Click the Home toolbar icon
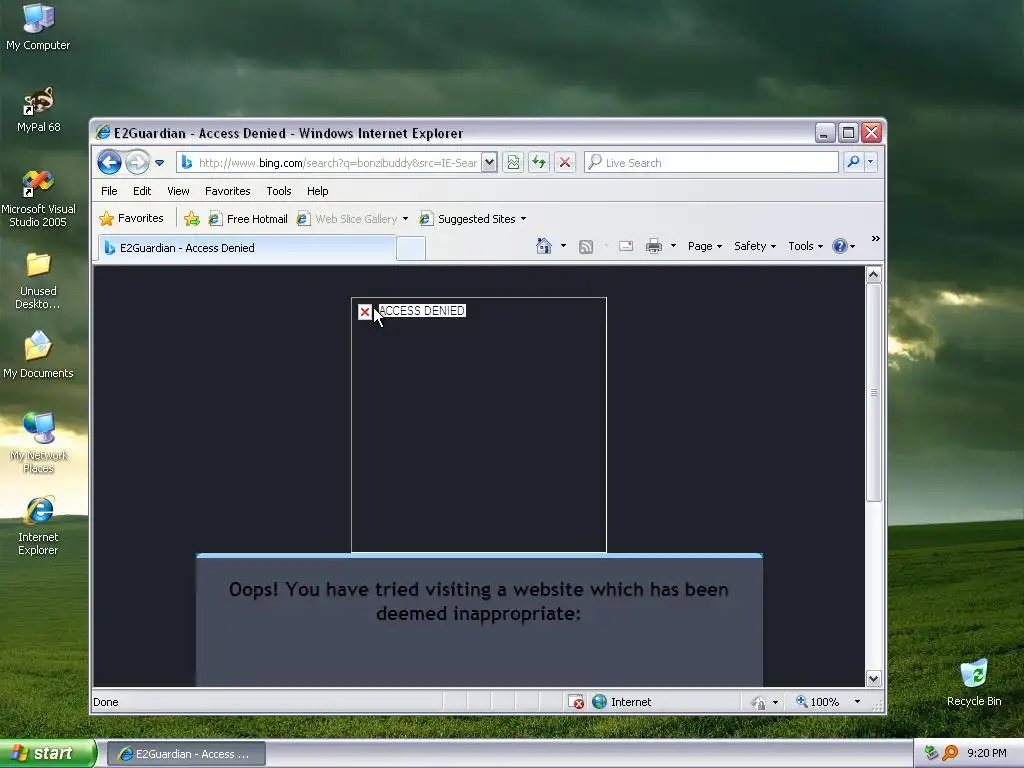 pyautogui.click(x=543, y=246)
